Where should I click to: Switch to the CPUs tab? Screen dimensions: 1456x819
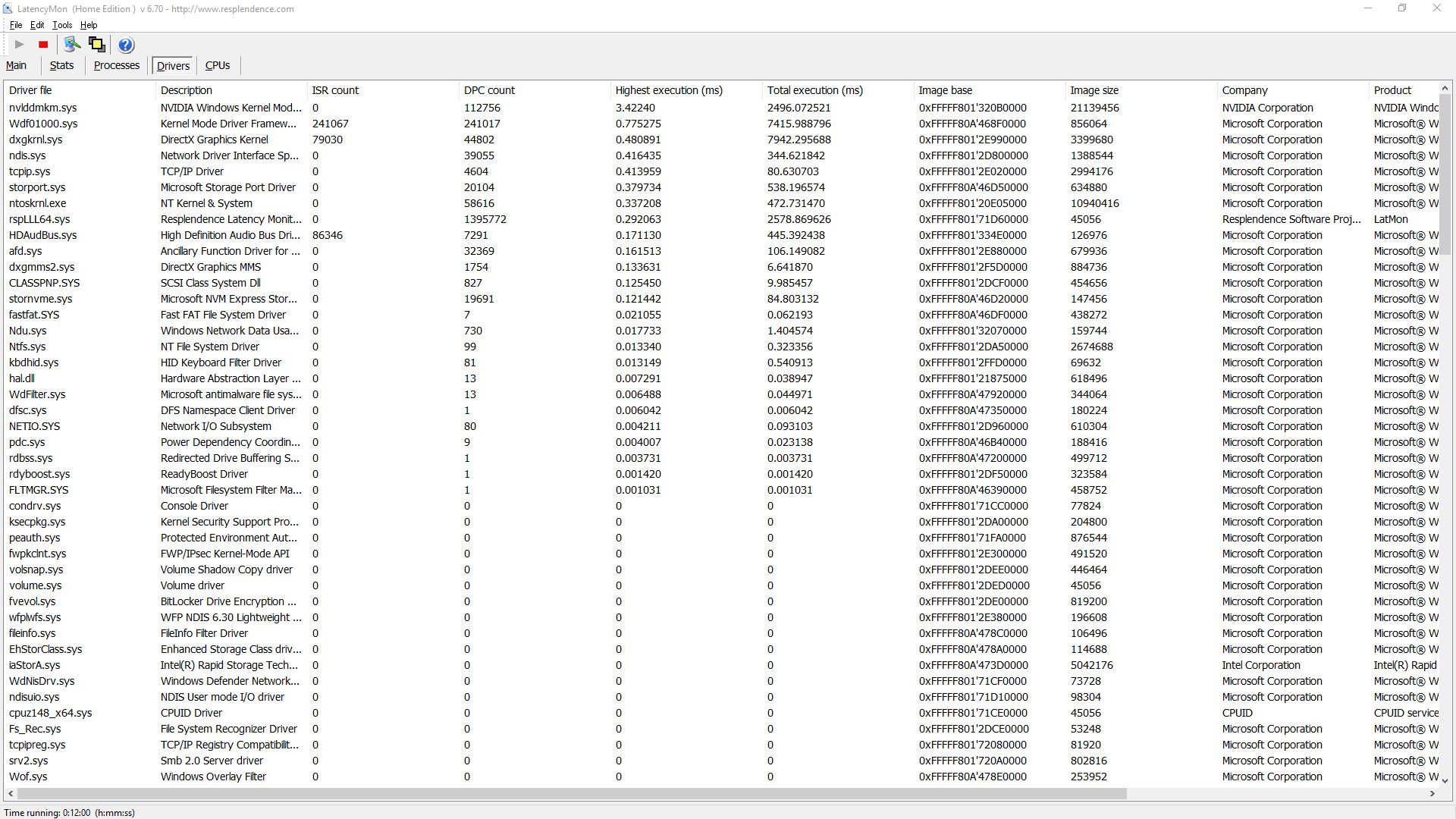[x=218, y=65]
